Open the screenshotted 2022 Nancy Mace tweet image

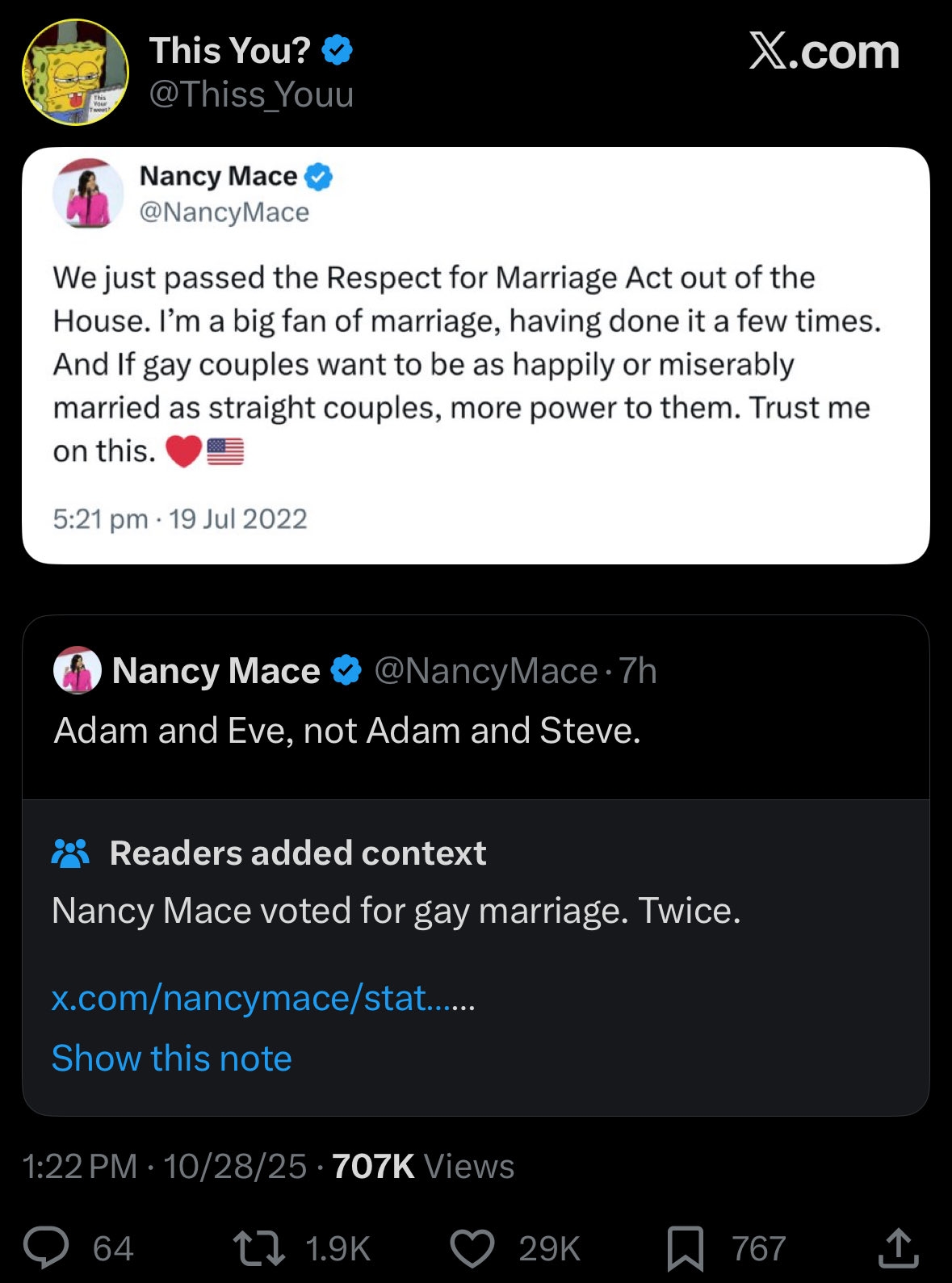point(476,355)
